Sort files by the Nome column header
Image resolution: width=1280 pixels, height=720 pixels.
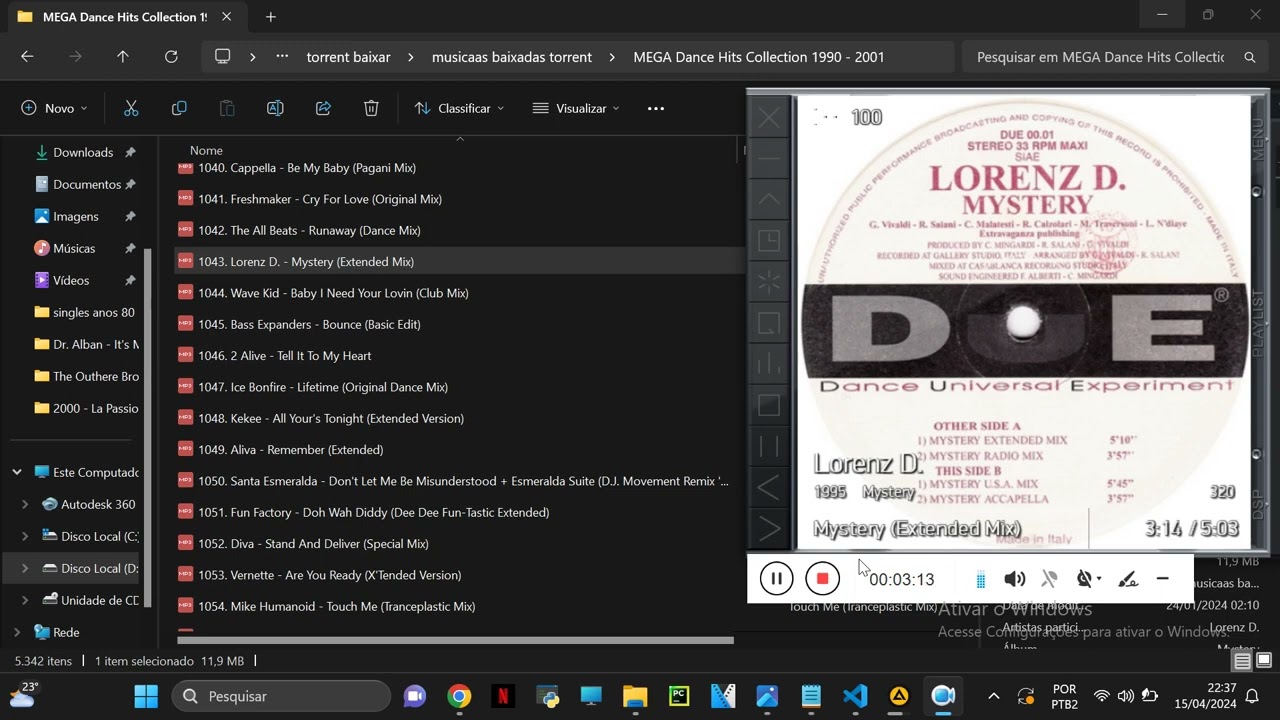click(206, 151)
